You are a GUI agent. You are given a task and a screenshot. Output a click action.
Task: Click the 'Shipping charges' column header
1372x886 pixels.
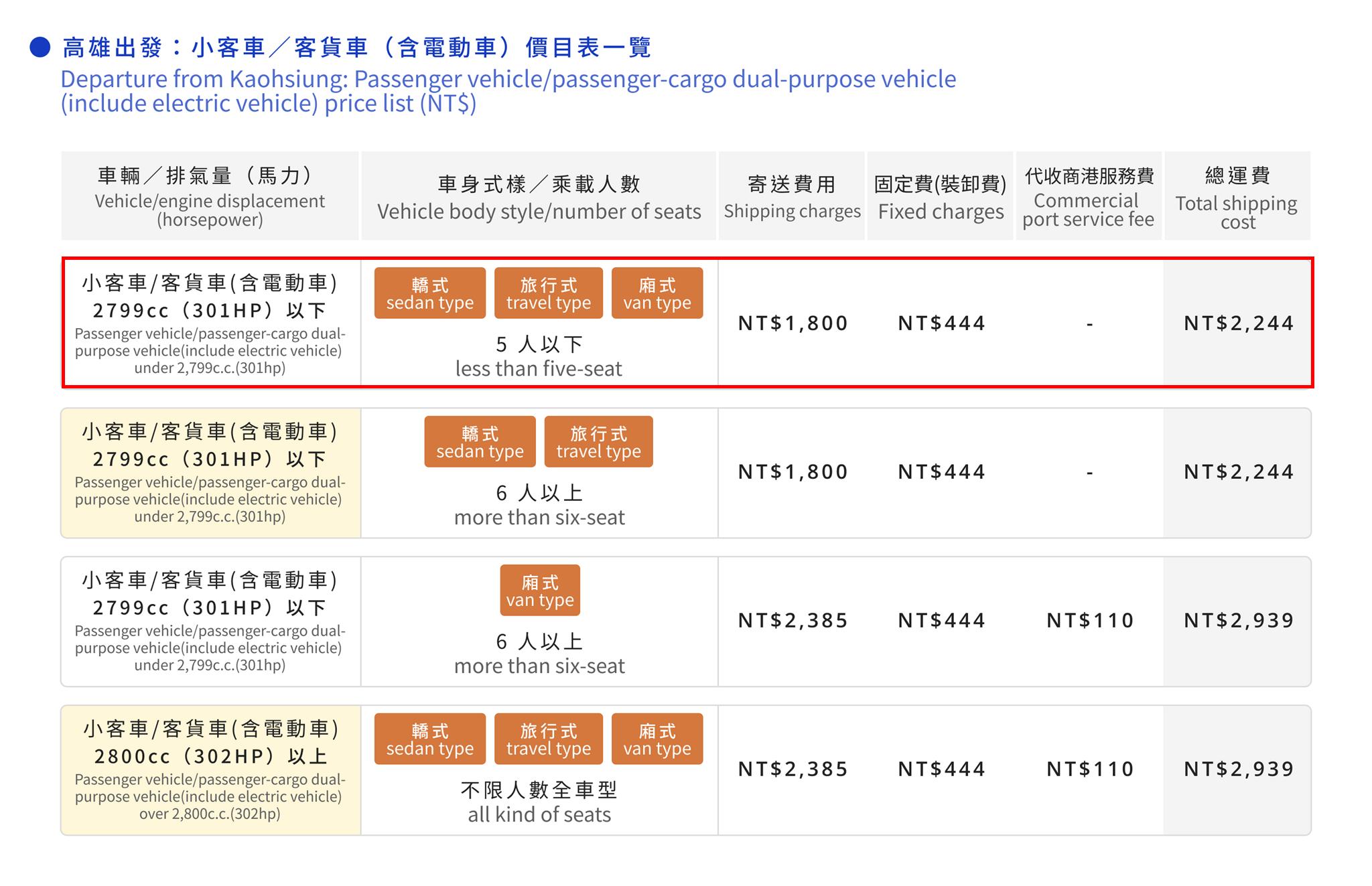pos(792,196)
